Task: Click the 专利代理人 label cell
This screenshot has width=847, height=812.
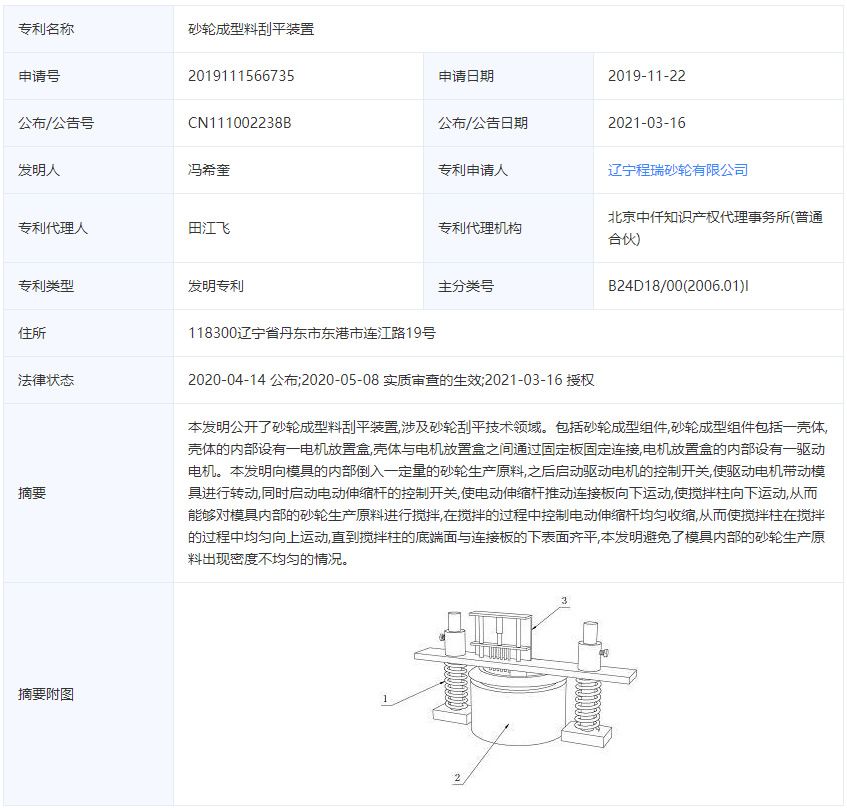Action: pyautogui.click(x=89, y=228)
